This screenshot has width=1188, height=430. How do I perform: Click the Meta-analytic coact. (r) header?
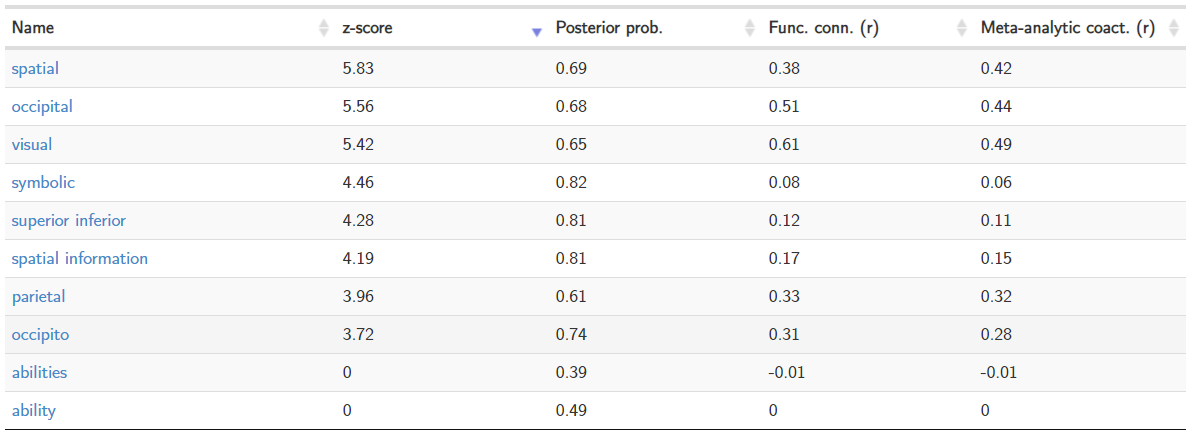click(x=1067, y=28)
